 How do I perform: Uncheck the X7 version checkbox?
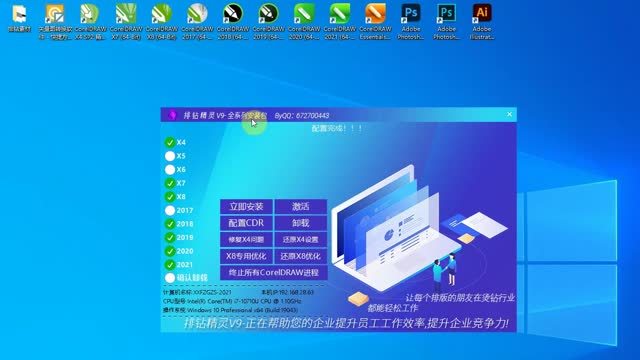point(170,183)
